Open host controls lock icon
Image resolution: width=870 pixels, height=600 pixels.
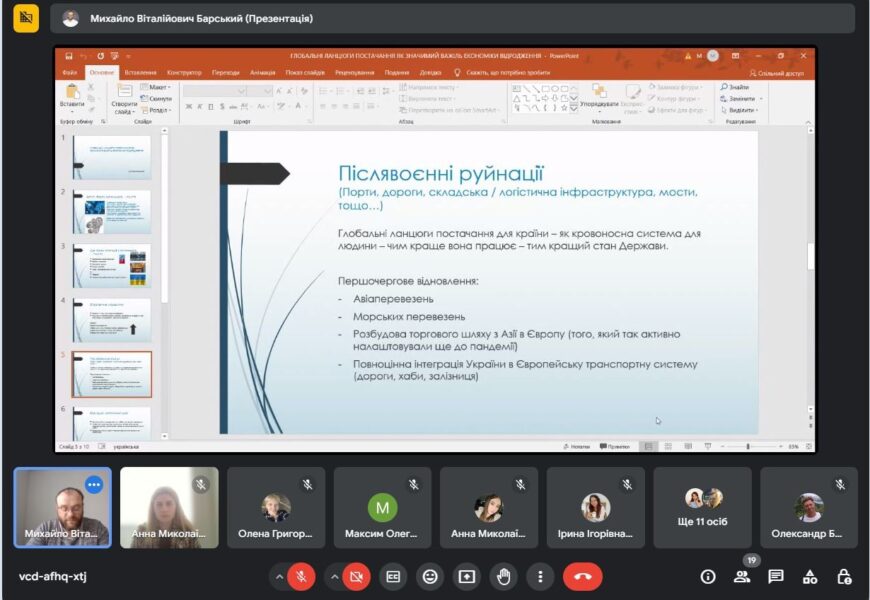pos(844,576)
